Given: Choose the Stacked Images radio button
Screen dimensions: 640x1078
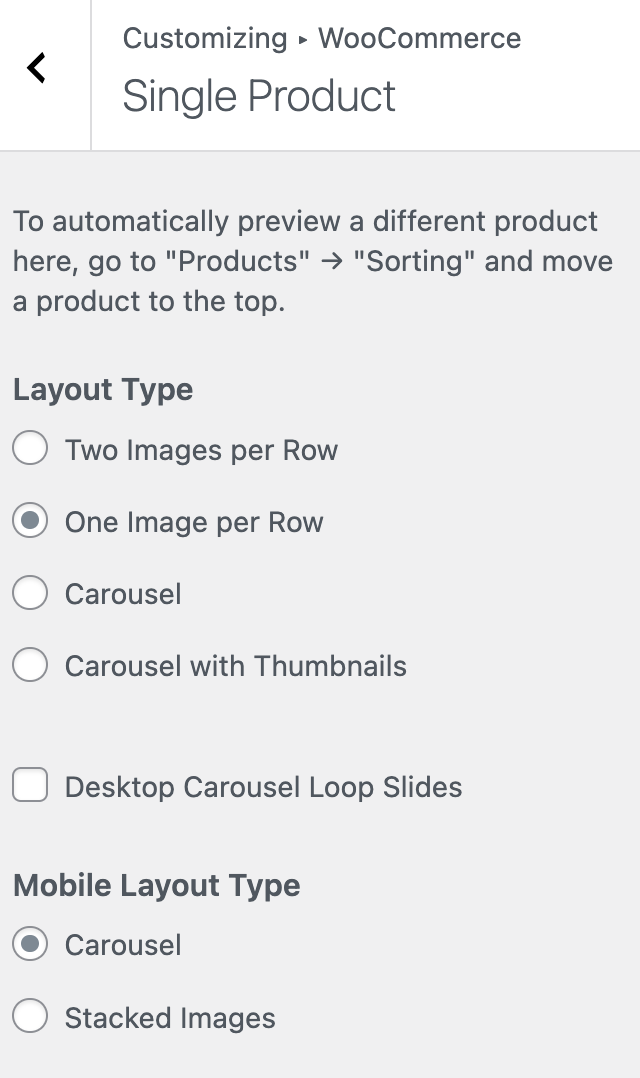Looking at the screenshot, I should pyautogui.click(x=30, y=1017).
